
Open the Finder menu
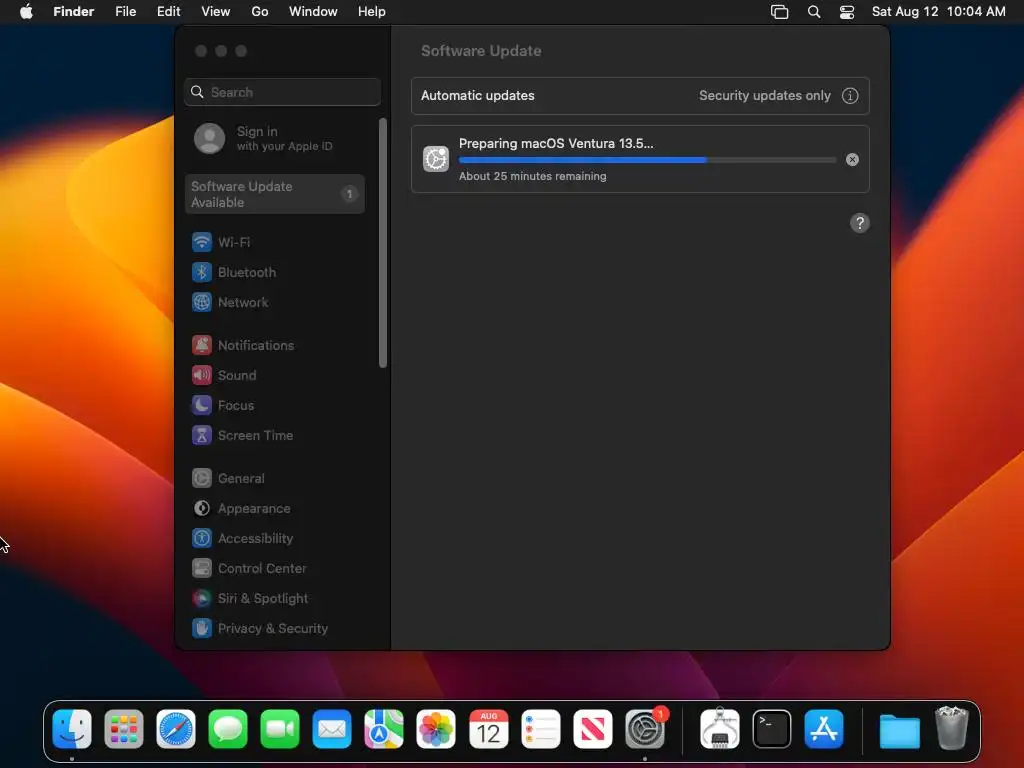click(x=74, y=12)
